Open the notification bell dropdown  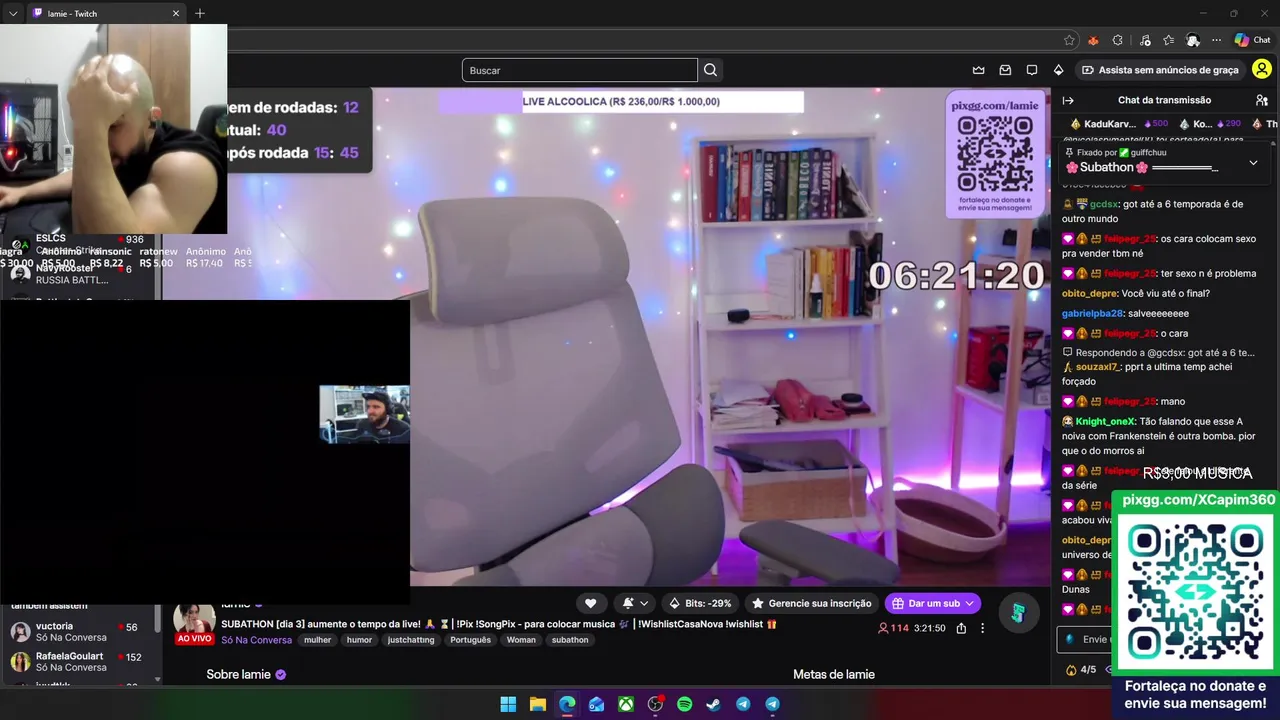635,603
